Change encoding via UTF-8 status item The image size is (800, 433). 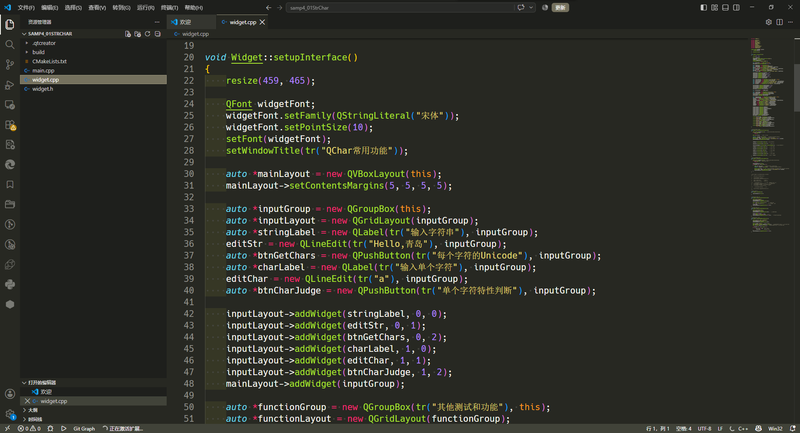coord(704,428)
